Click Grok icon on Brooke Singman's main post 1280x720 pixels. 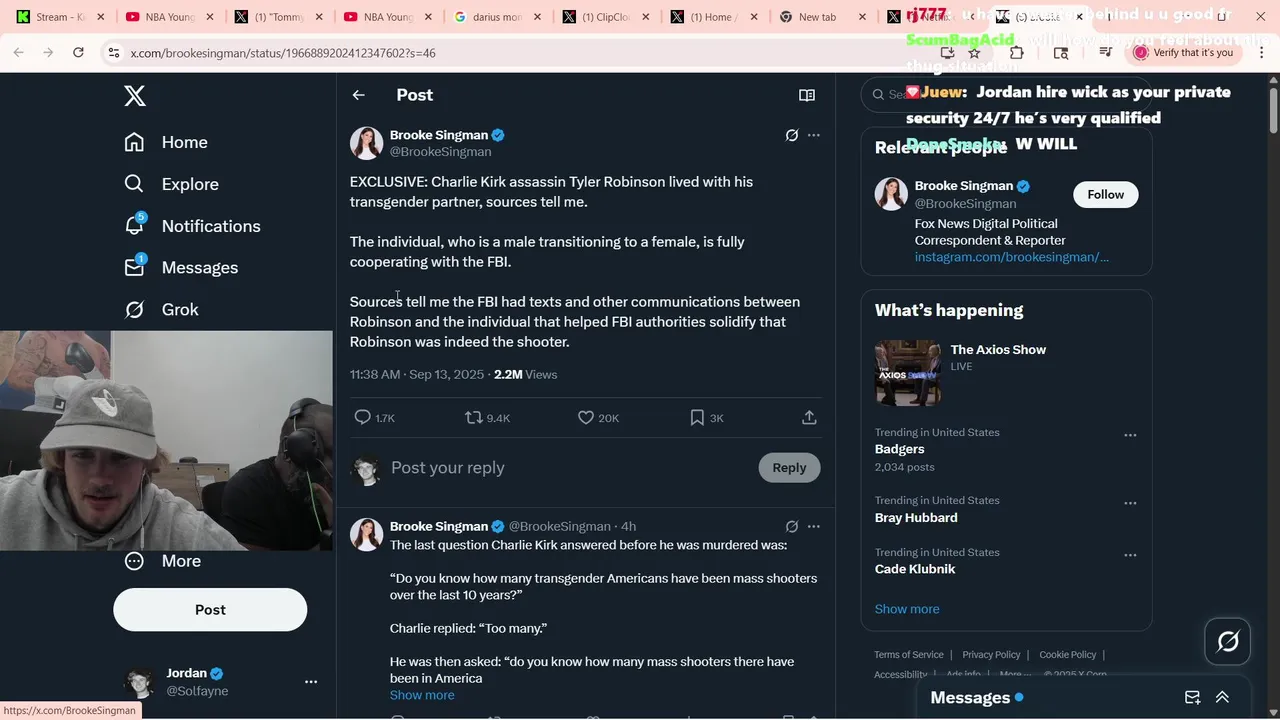tap(792, 135)
